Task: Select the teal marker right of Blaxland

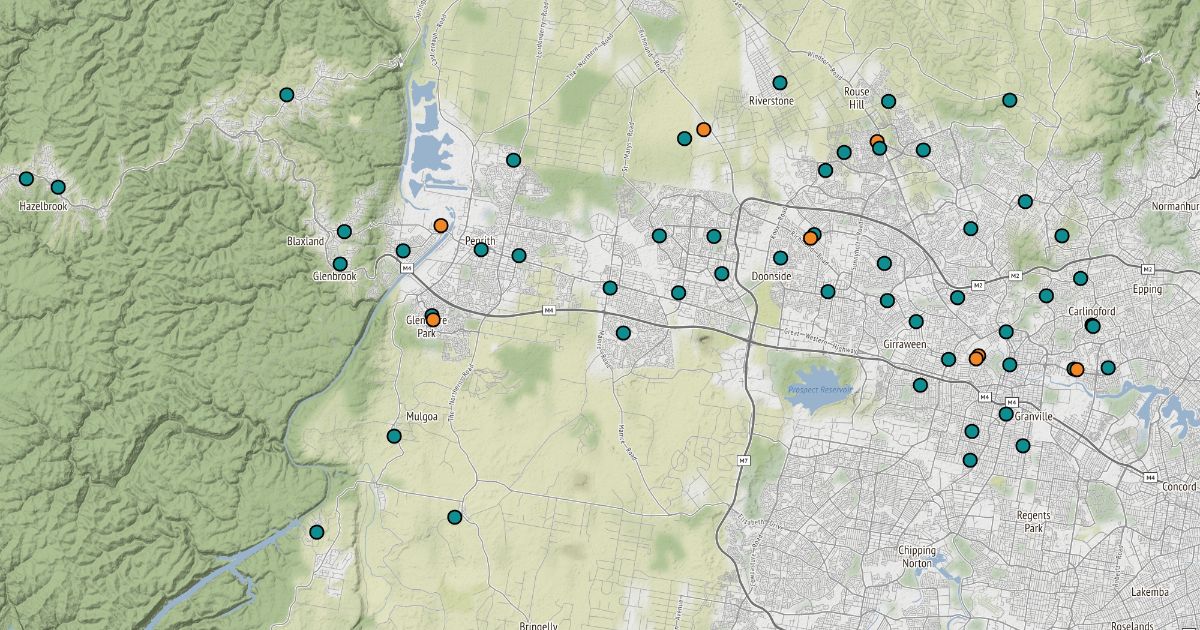Action: [x=344, y=232]
